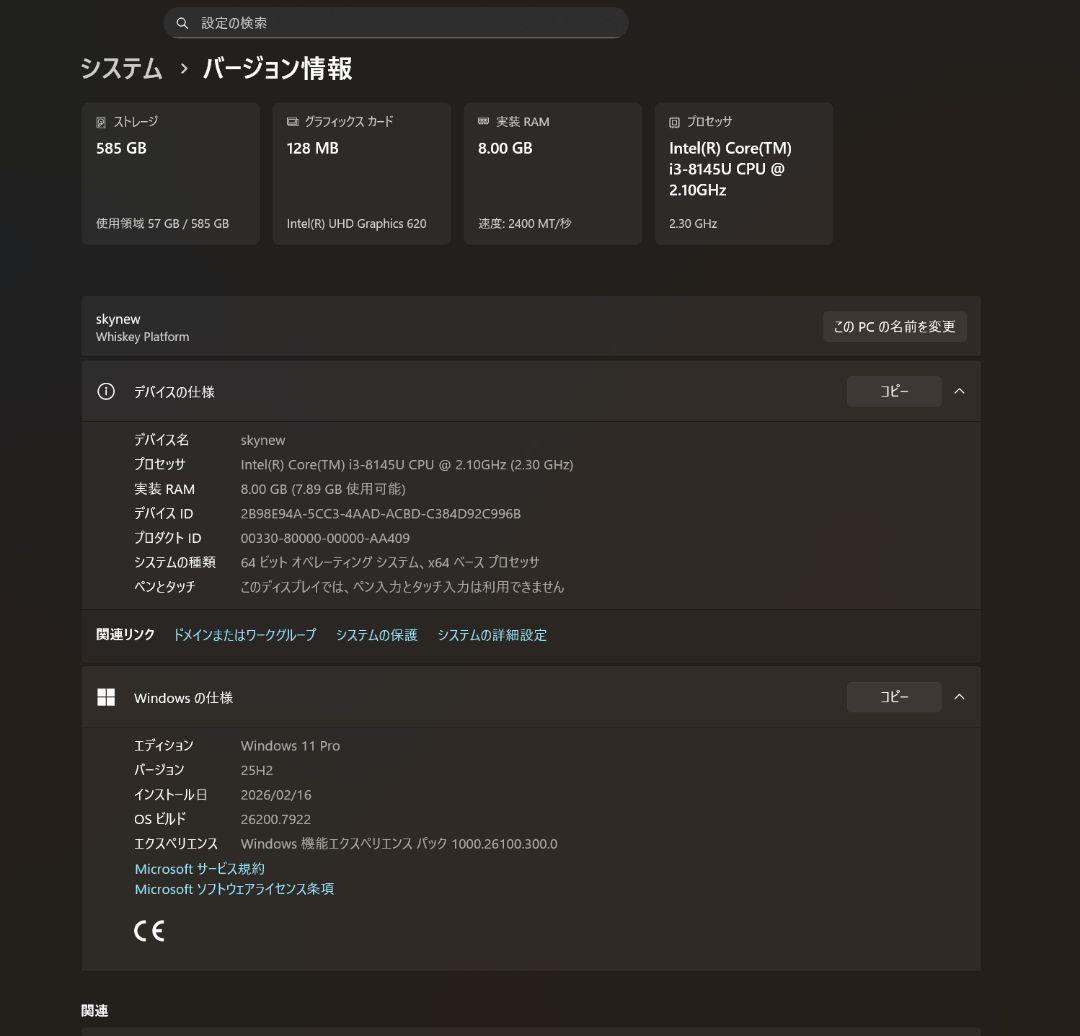
Task: Click product ID 00330-80000-00000-AA409
Action: (x=325, y=538)
